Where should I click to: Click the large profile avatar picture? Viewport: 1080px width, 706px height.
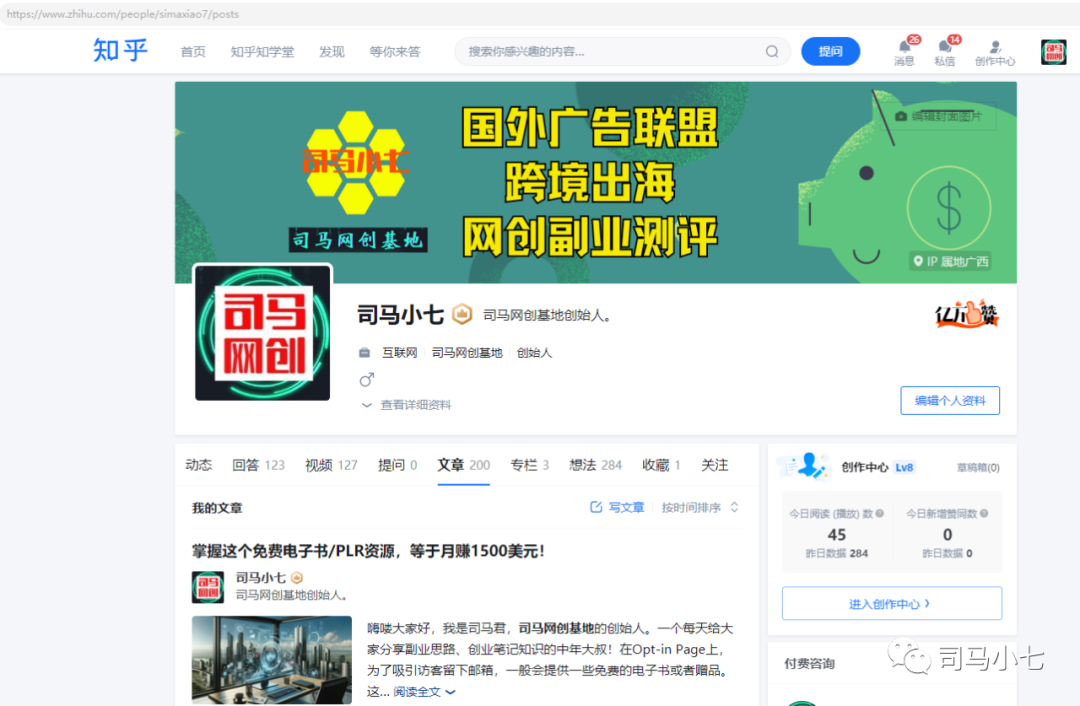(x=262, y=333)
